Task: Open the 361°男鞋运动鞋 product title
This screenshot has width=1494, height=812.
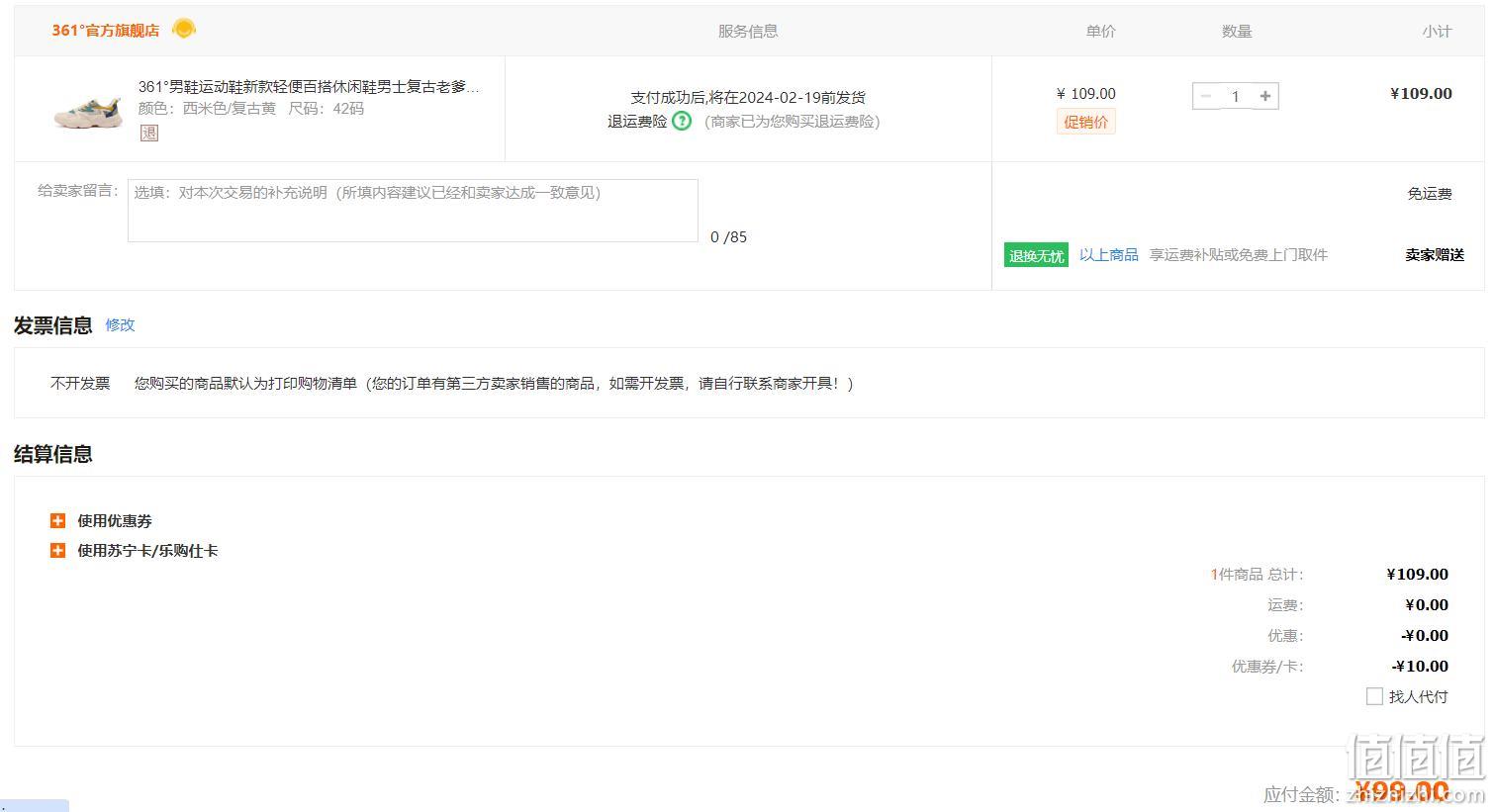Action: coord(309,87)
